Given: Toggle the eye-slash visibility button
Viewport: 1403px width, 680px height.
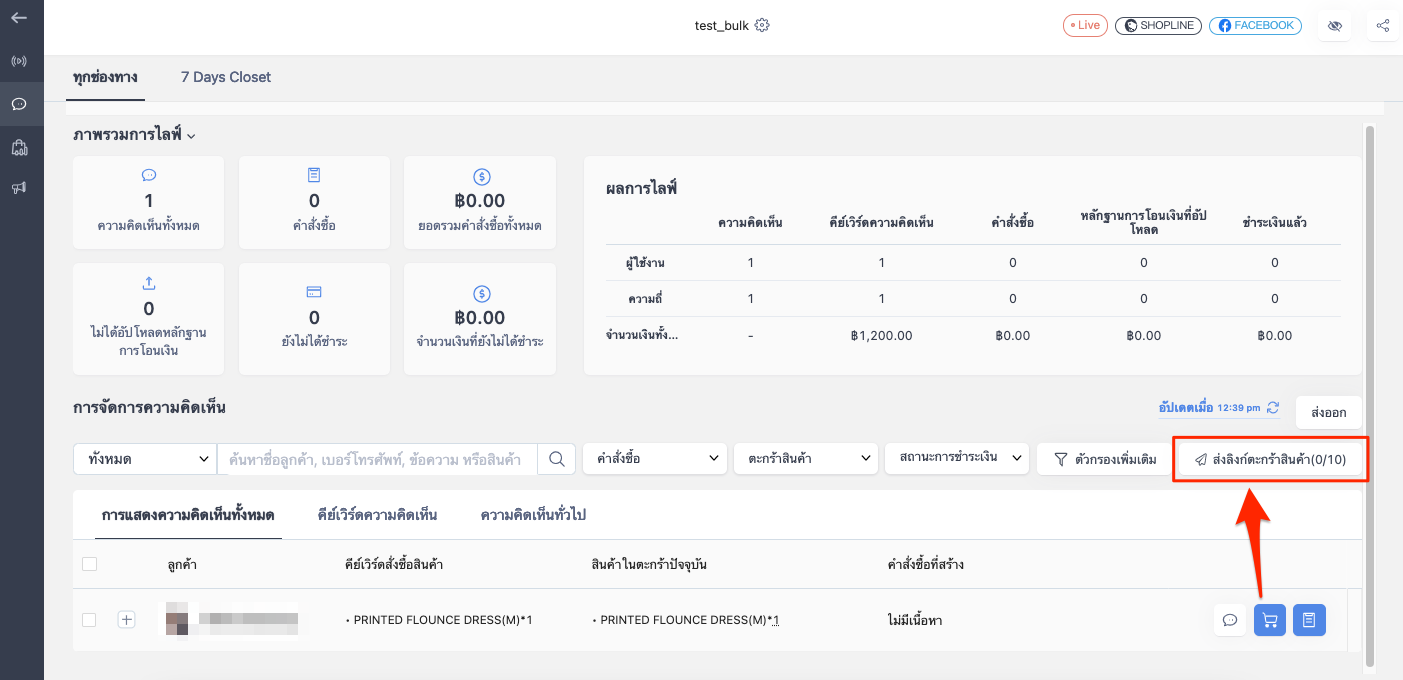Looking at the screenshot, I should pyautogui.click(x=1334, y=26).
